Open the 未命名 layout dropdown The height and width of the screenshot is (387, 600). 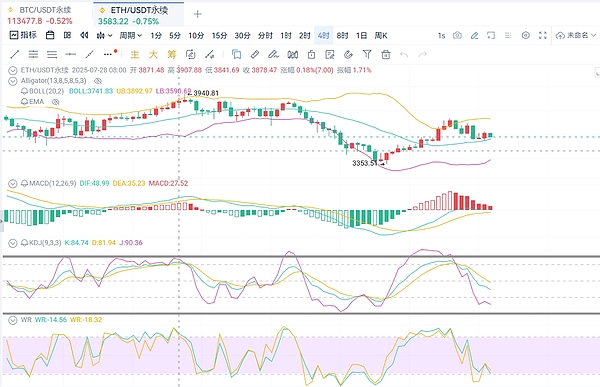click(x=576, y=35)
